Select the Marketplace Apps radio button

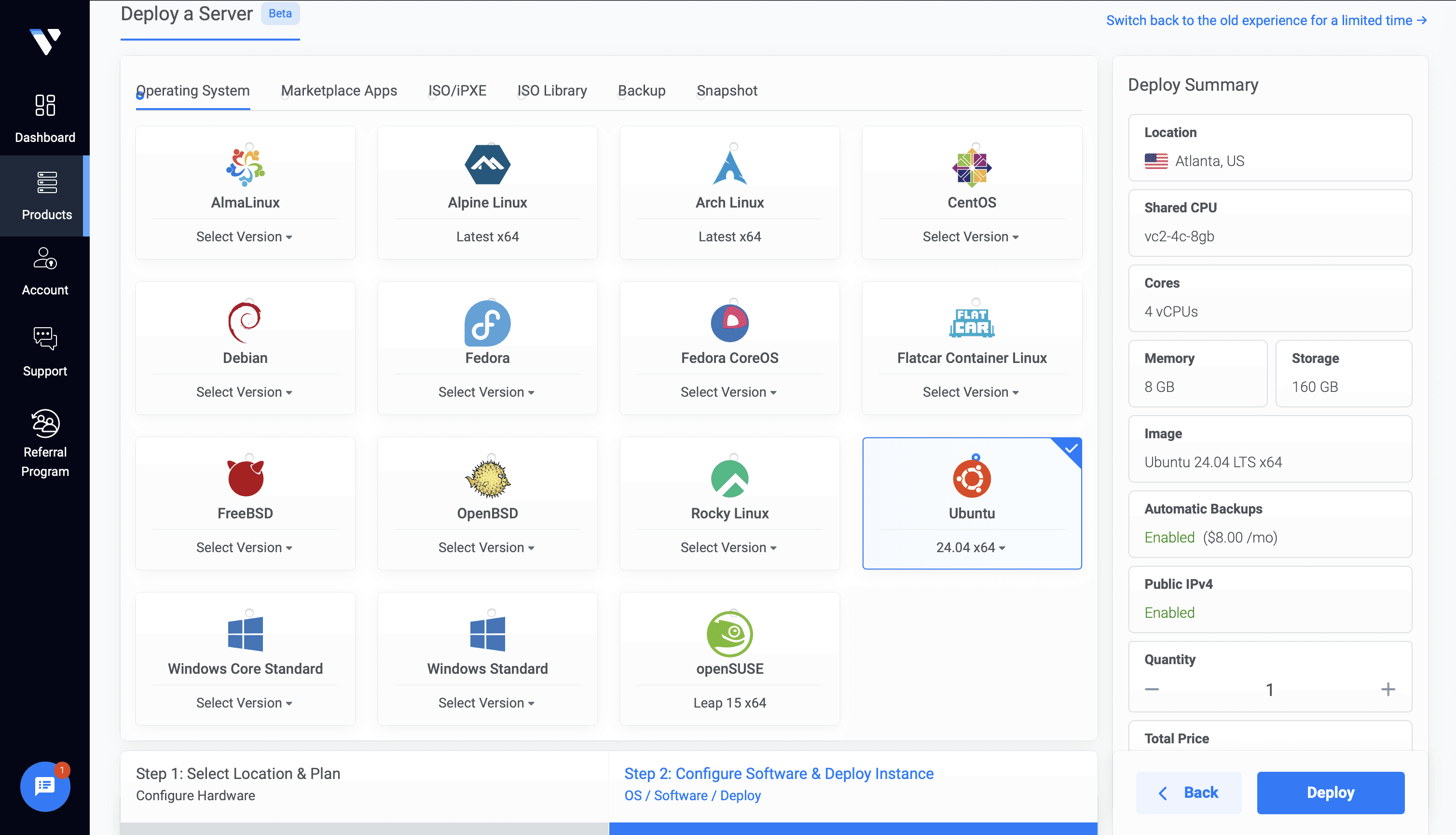pyautogui.click(x=285, y=96)
